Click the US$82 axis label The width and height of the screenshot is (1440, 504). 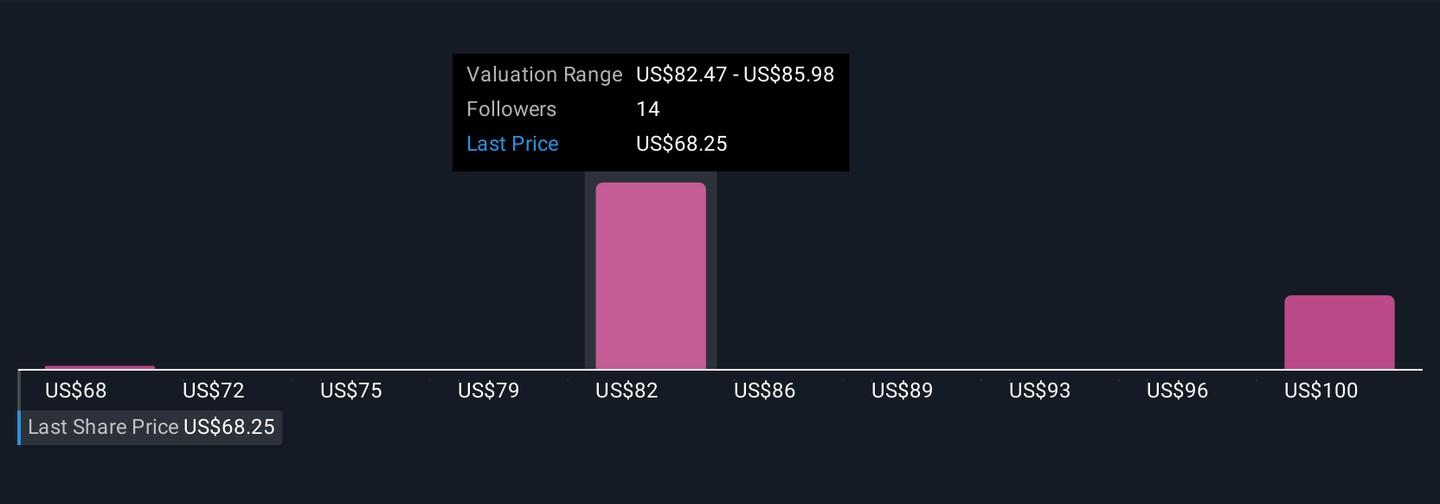click(627, 390)
